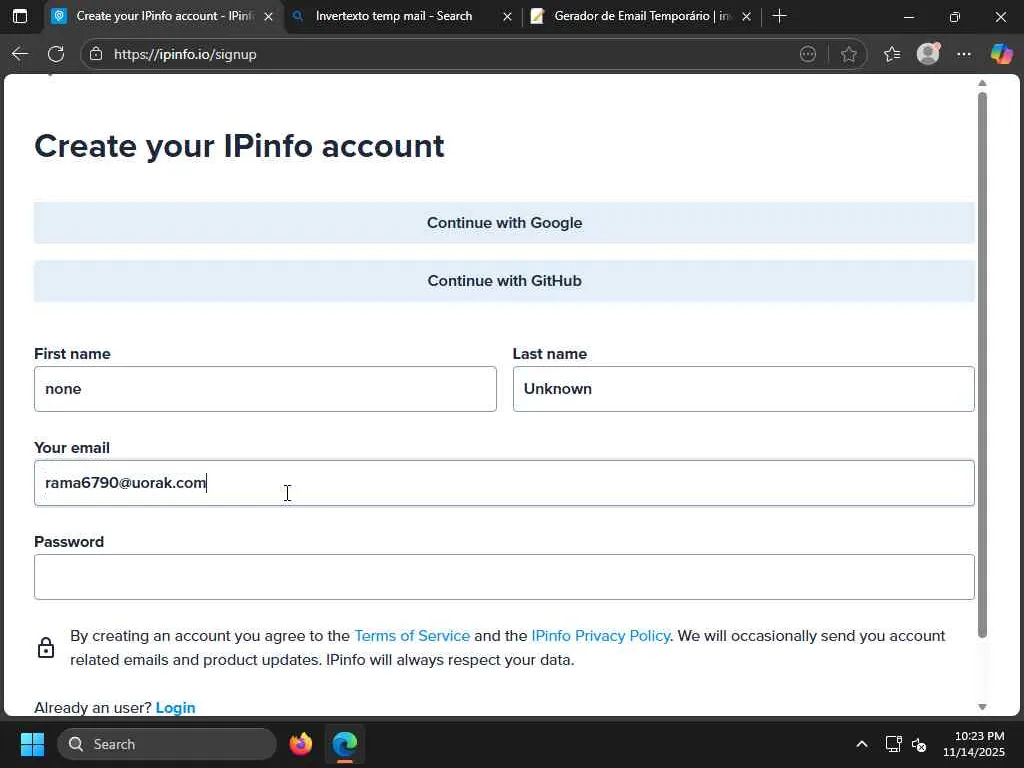Open the network status tray icon

(893, 744)
